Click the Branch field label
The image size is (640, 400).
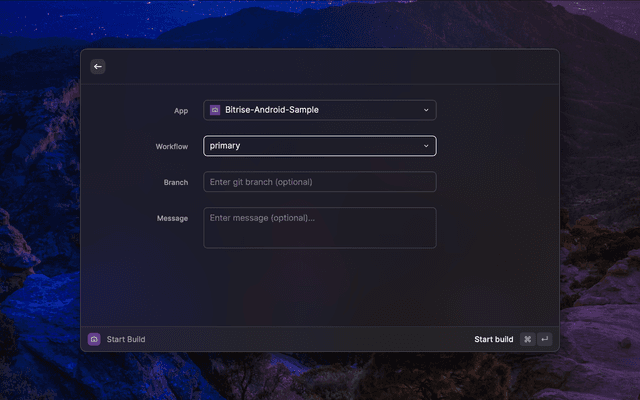coord(175,182)
